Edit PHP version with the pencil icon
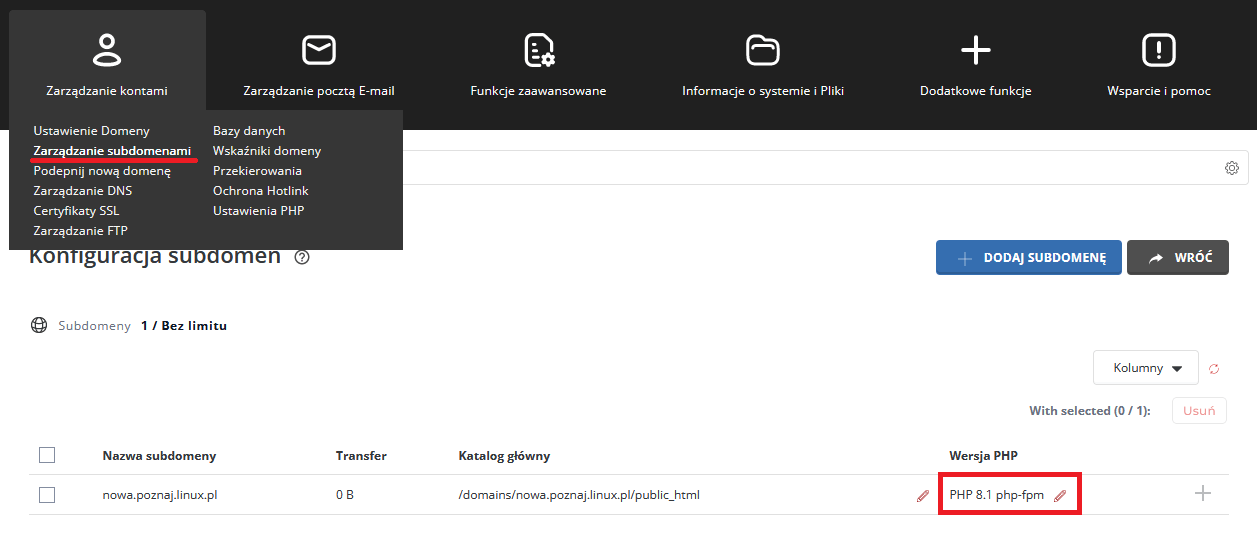 [1060, 495]
